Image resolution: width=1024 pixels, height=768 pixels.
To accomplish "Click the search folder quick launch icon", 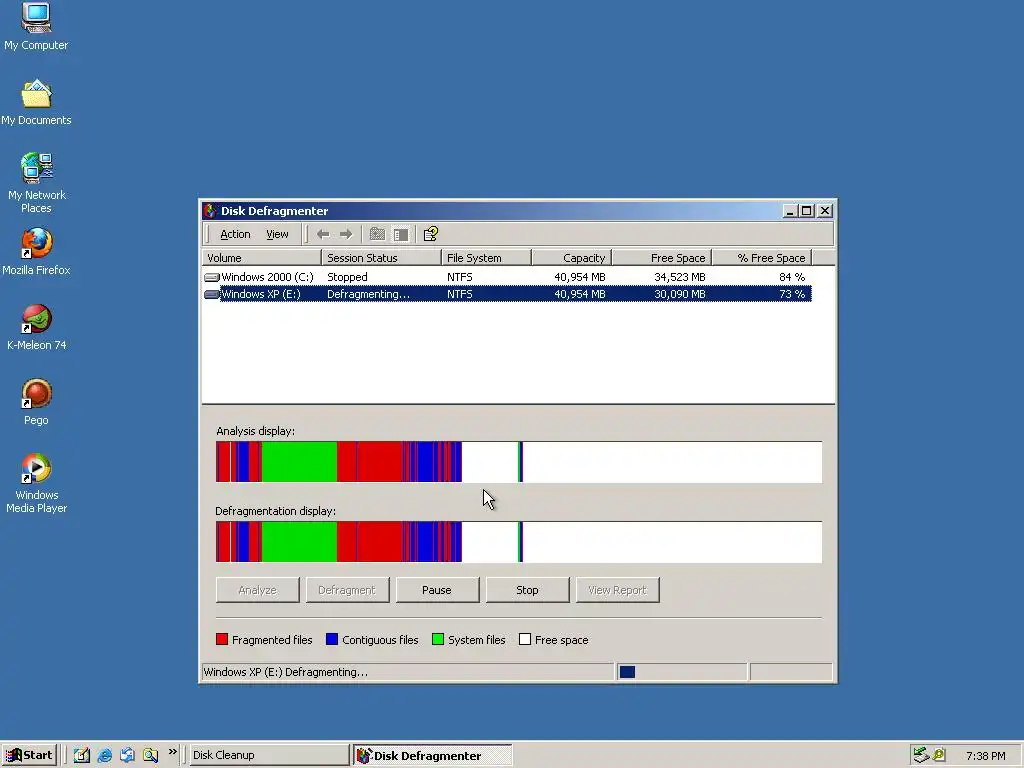I will click(150, 755).
